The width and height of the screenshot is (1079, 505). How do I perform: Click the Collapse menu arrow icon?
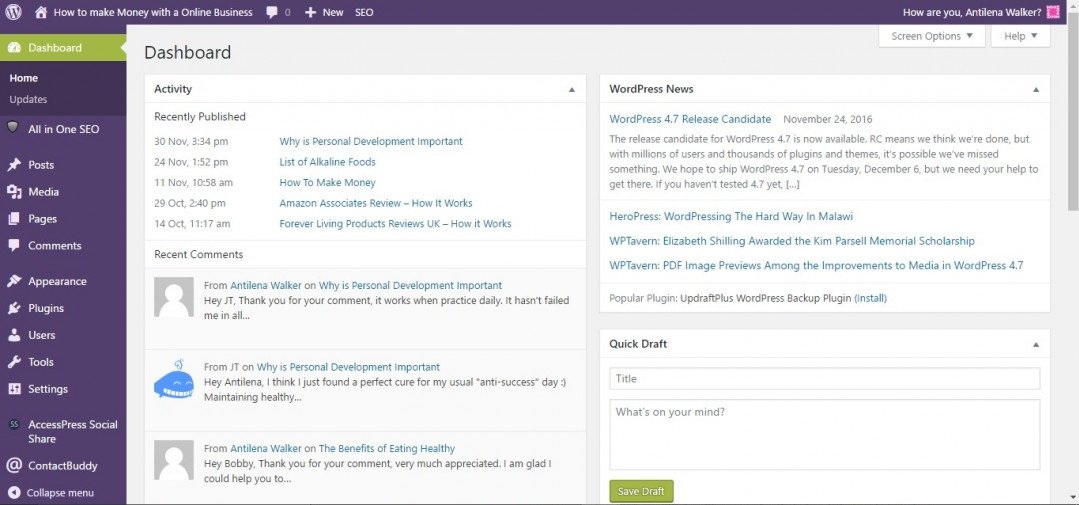pyautogui.click(x=14, y=492)
